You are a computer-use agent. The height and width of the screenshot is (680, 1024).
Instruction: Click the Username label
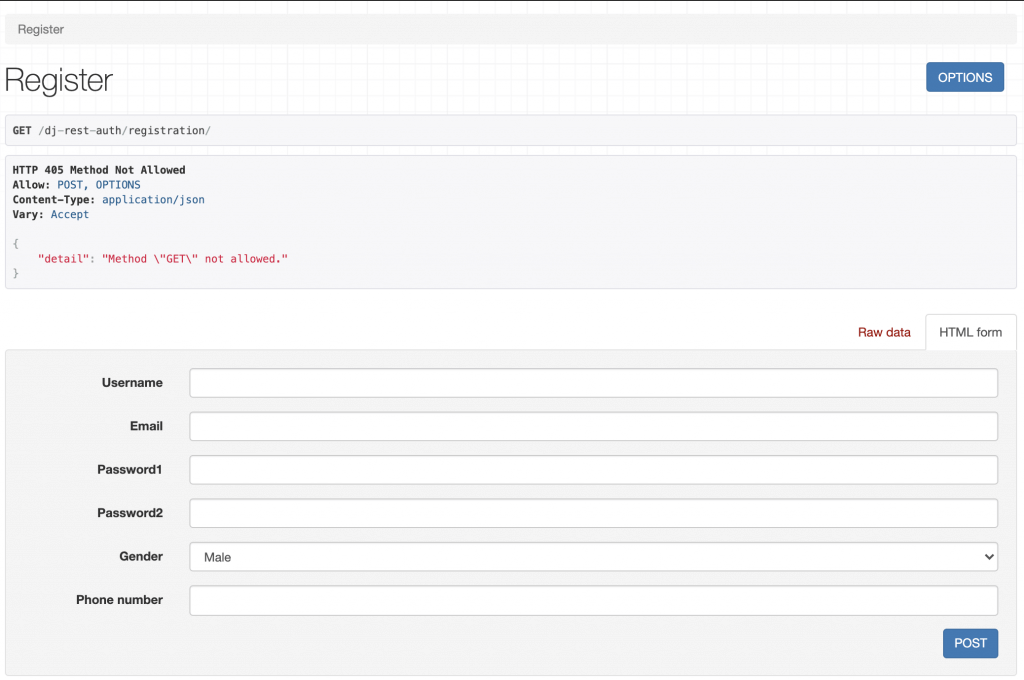coord(132,383)
